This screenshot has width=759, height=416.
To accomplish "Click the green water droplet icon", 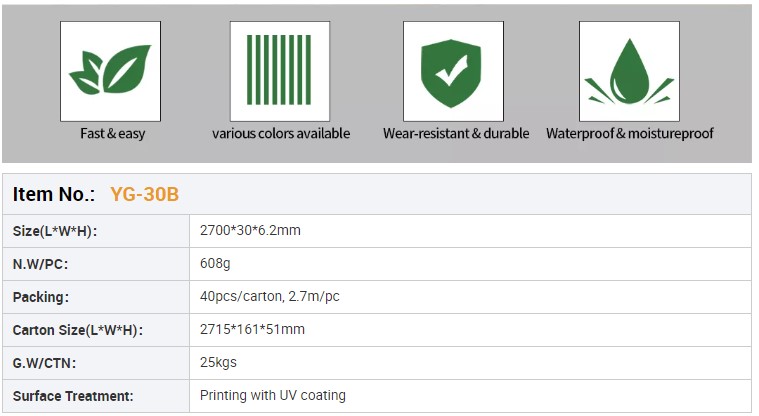I will click(x=629, y=71).
